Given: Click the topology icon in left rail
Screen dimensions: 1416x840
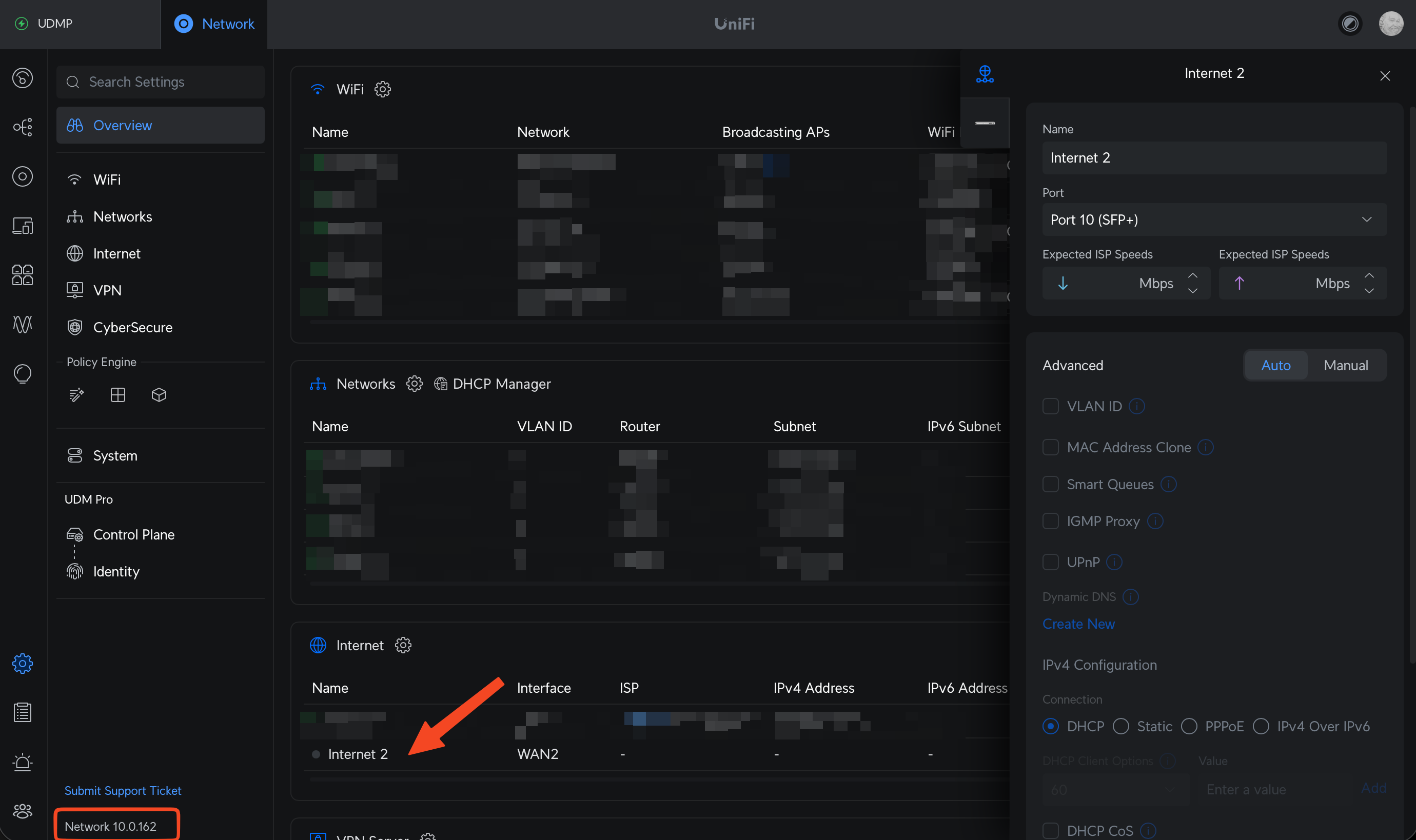Looking at the screenshot, I should tap(23, 127).
